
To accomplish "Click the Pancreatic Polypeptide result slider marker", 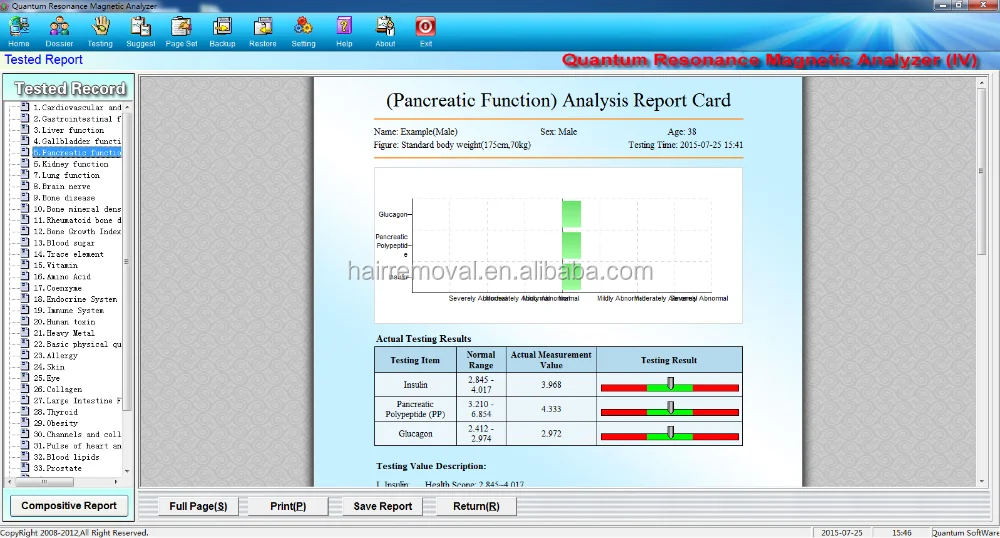I will (670, 407).
